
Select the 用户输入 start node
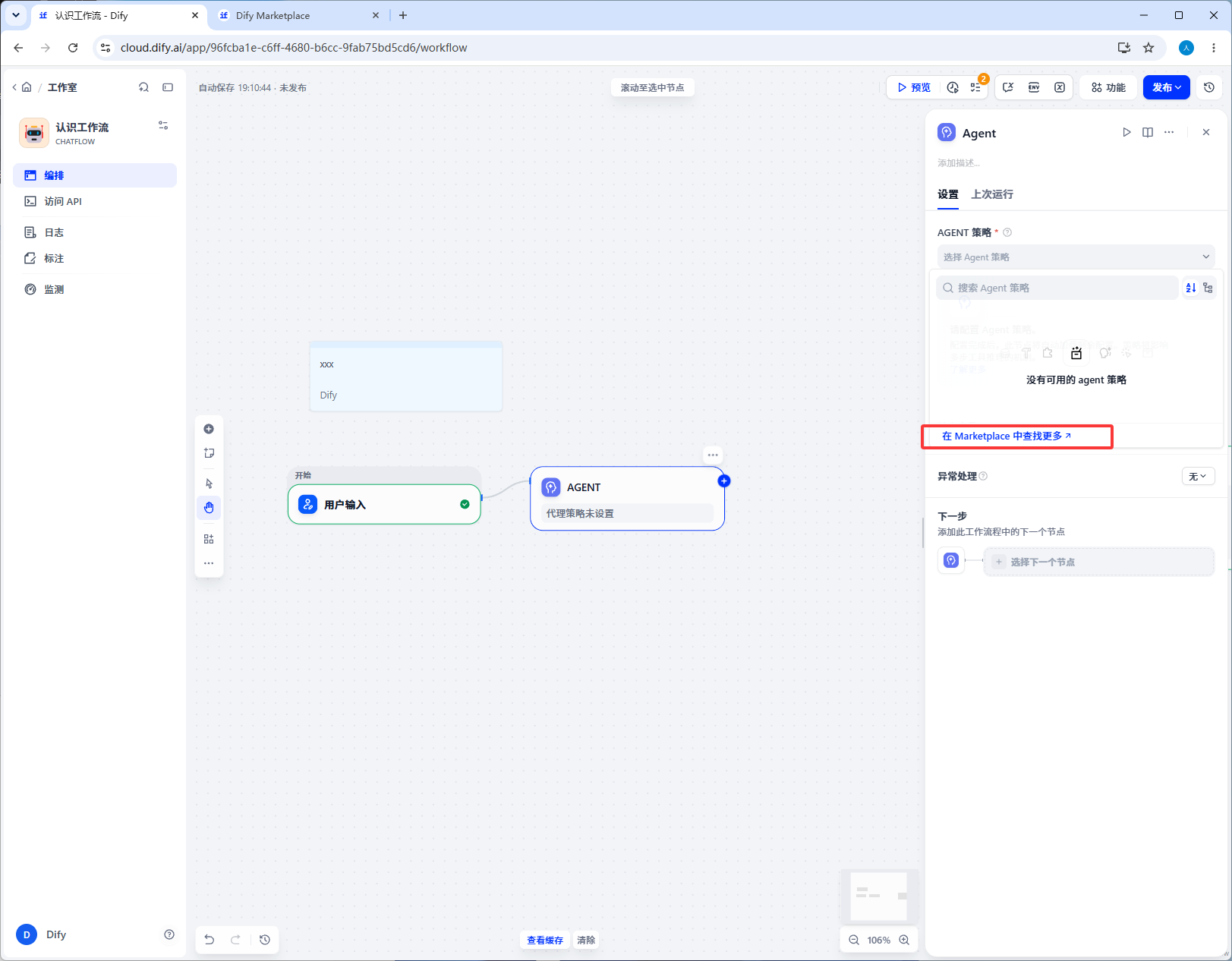click(384, 504)
